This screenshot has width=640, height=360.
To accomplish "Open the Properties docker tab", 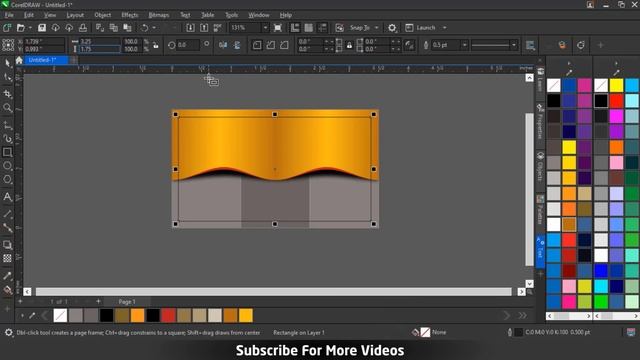I will click(x=540, y=122).
